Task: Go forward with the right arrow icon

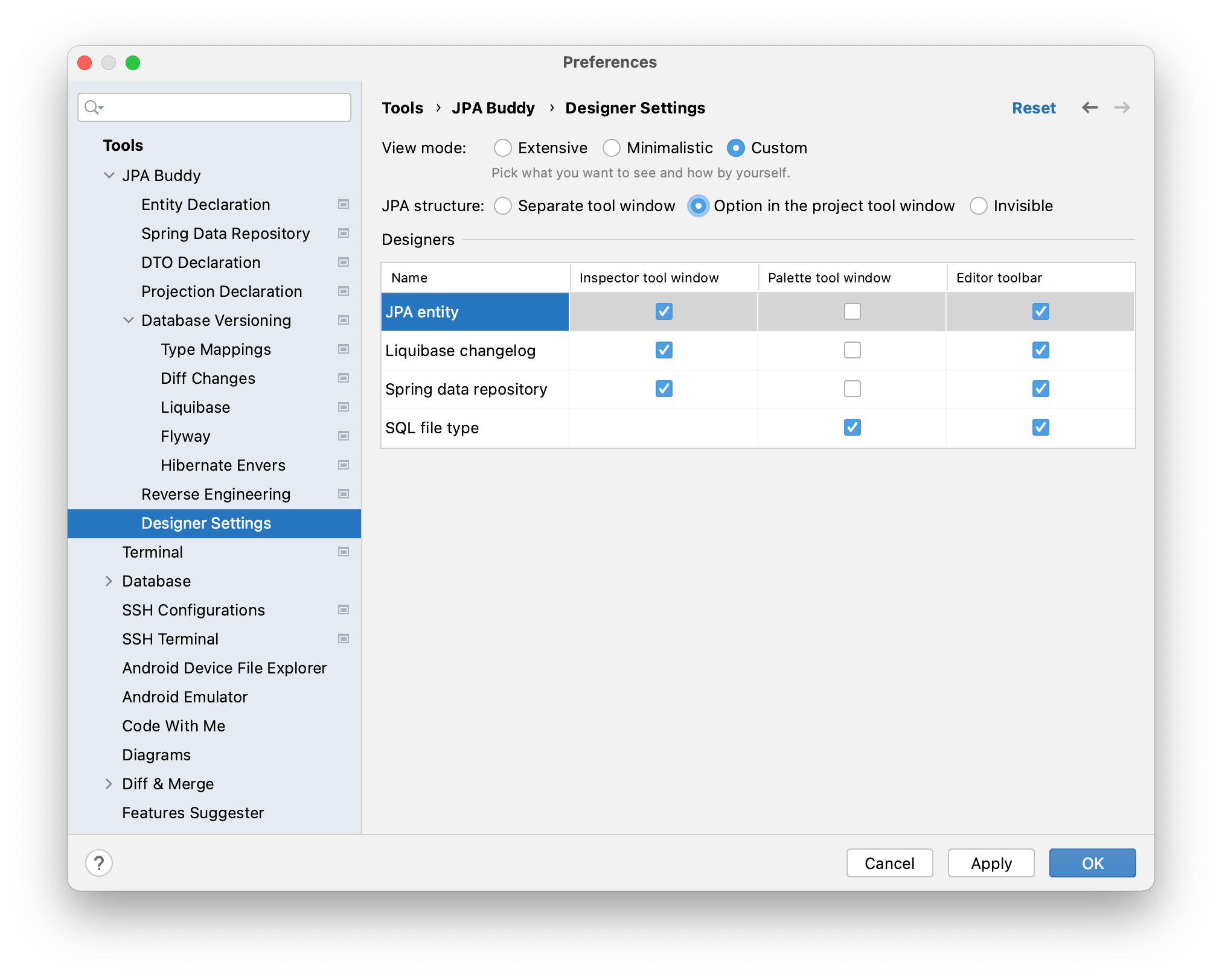Action: pyautogui.click(x=1122, y=108)
